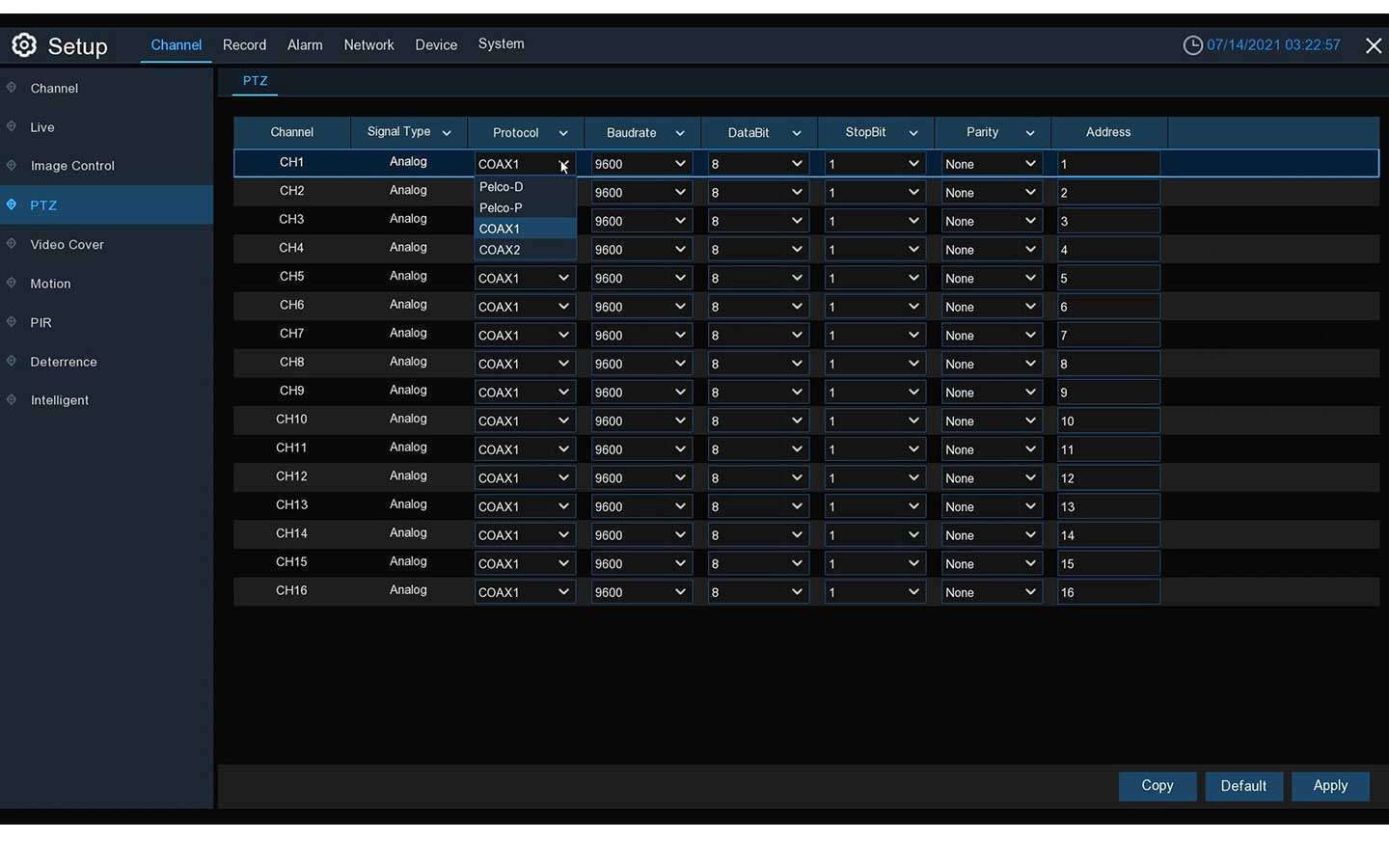Viewport: 1389px width, 868px height.
Task: Open the Network settings menu
Action: tap(368, 44)
